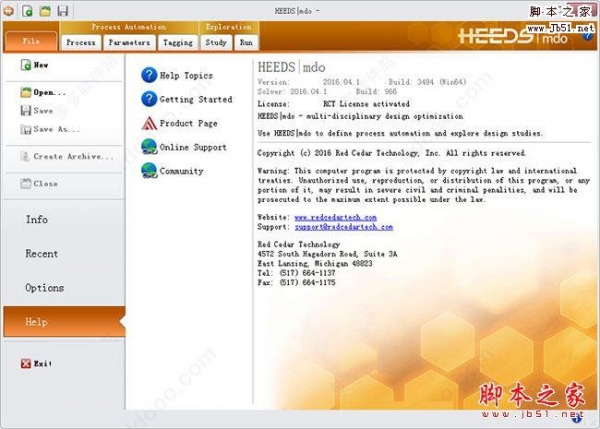Click the HEEDS application logo icon
The image size is (600, 429).
click(8, 11)
